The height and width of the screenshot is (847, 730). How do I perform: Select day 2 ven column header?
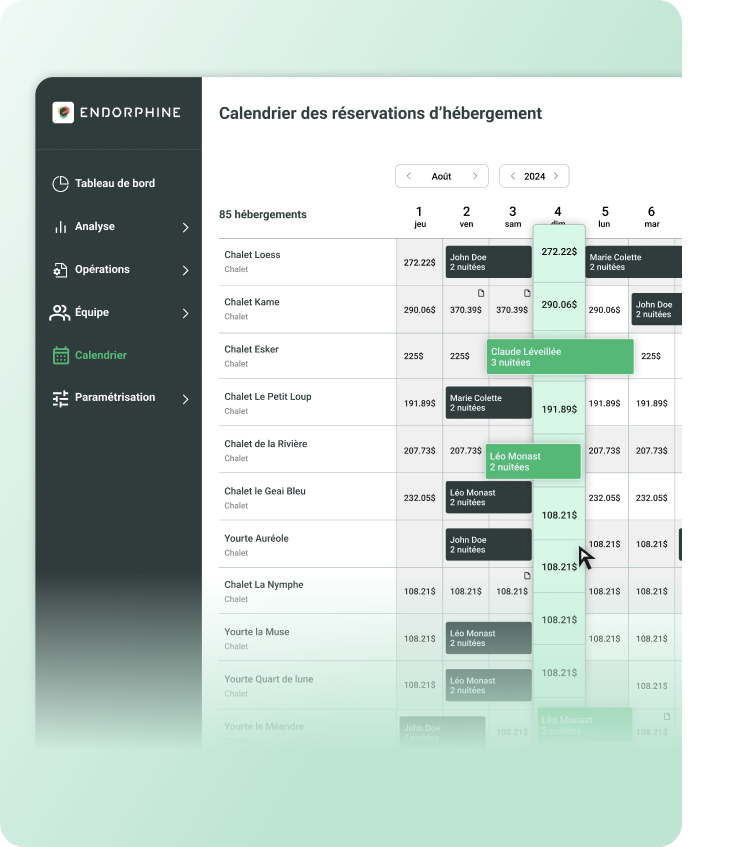[466, 217]
